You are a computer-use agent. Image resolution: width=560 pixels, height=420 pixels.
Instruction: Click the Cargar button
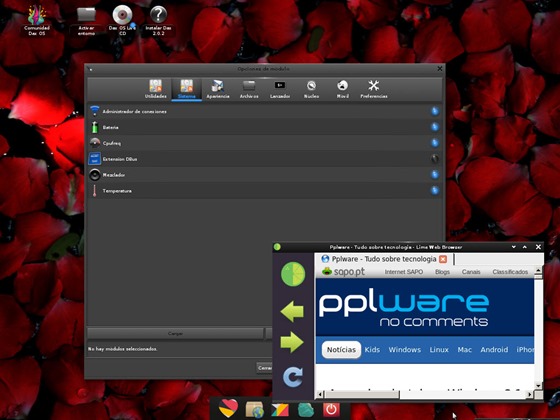click(x=175, y=333)
